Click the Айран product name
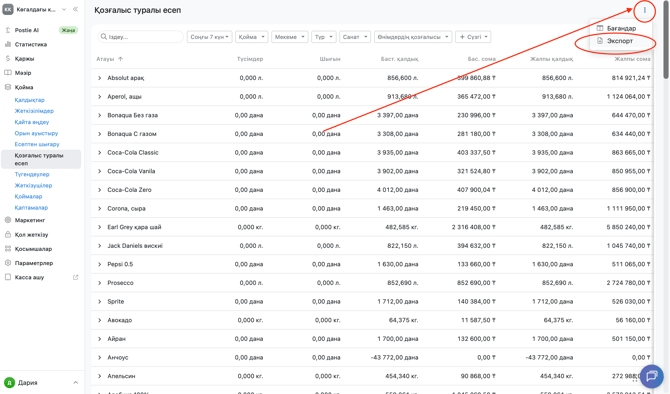The width and height of the screenshot is (670, 394). [116, 339]
